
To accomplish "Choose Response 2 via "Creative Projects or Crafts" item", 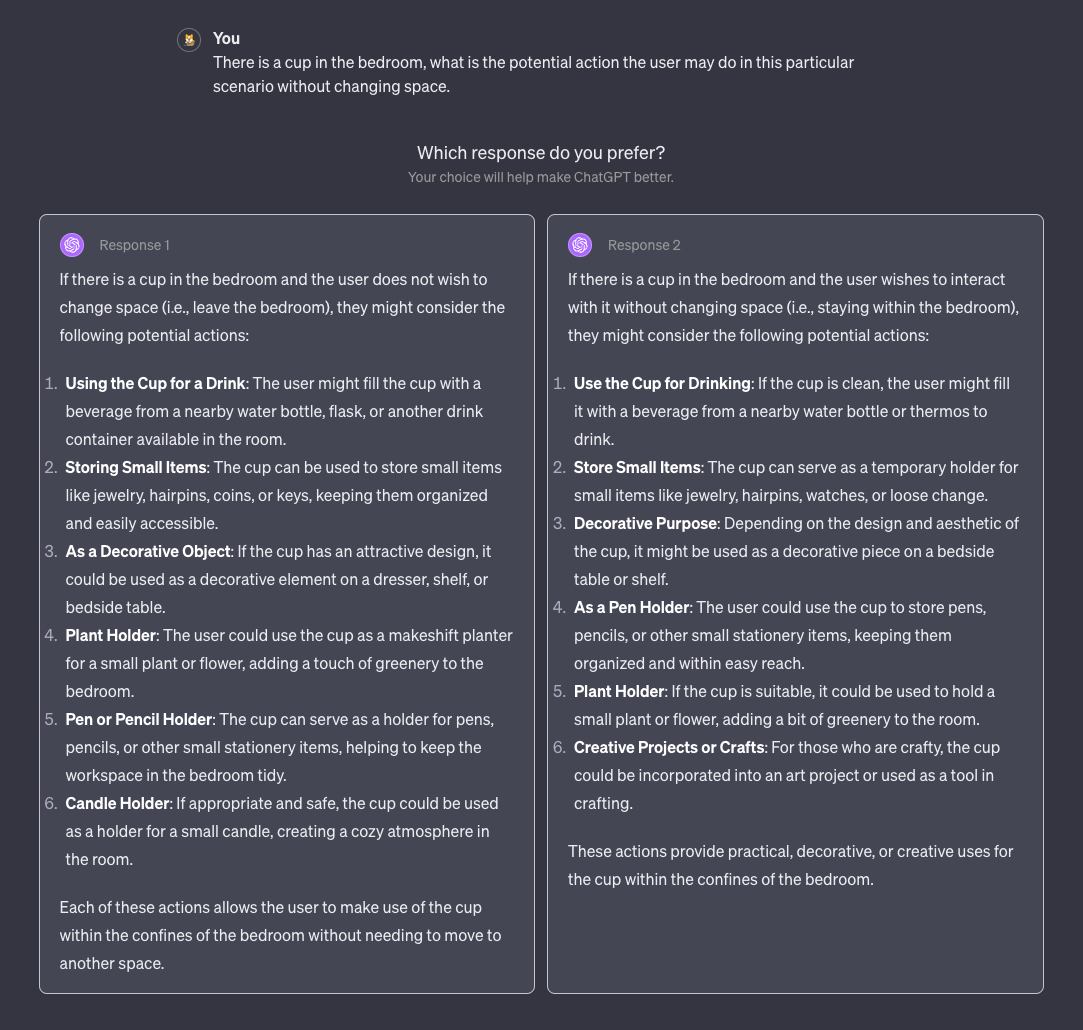I will [x=669, y=747].
